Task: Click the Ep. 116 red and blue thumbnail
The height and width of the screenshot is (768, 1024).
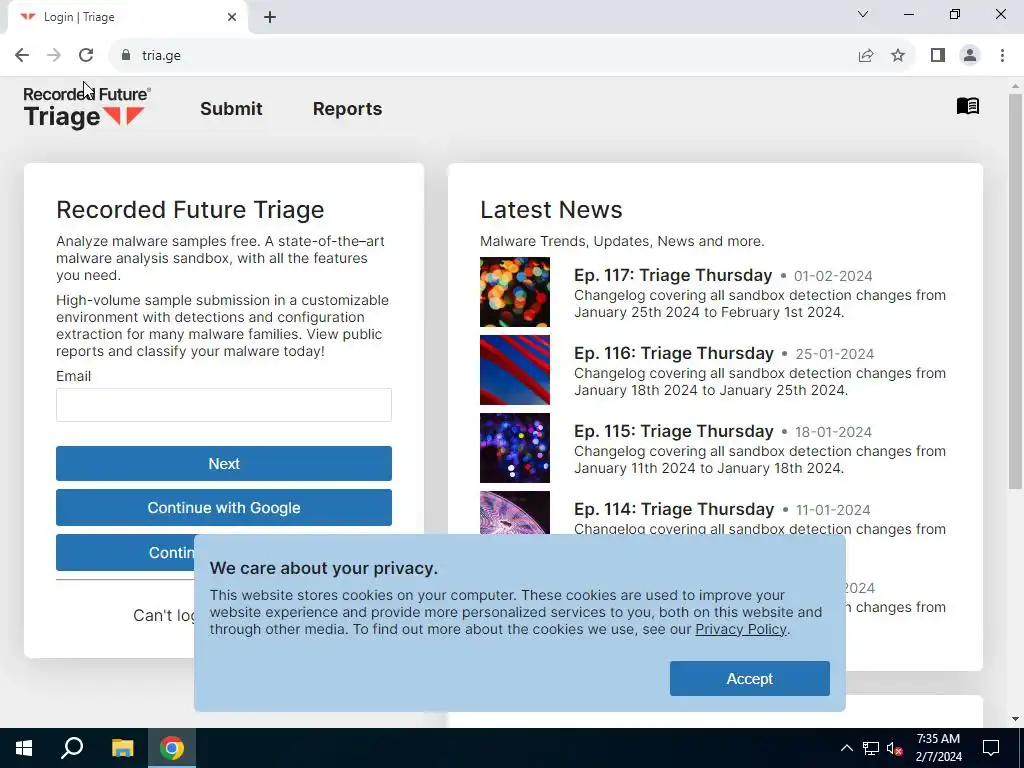Action: (515, 370)
